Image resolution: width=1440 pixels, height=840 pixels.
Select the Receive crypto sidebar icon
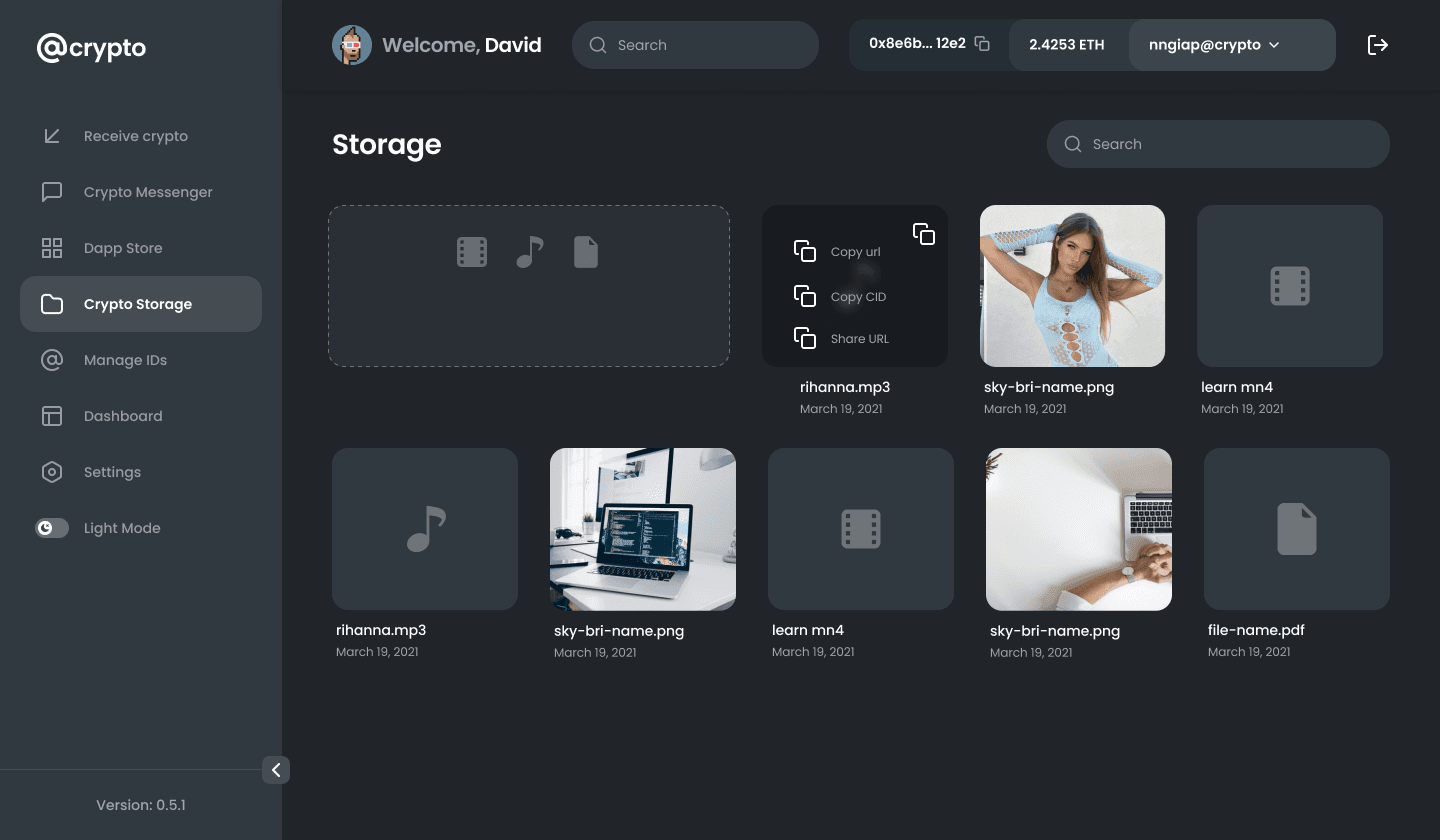coord(52,136)
